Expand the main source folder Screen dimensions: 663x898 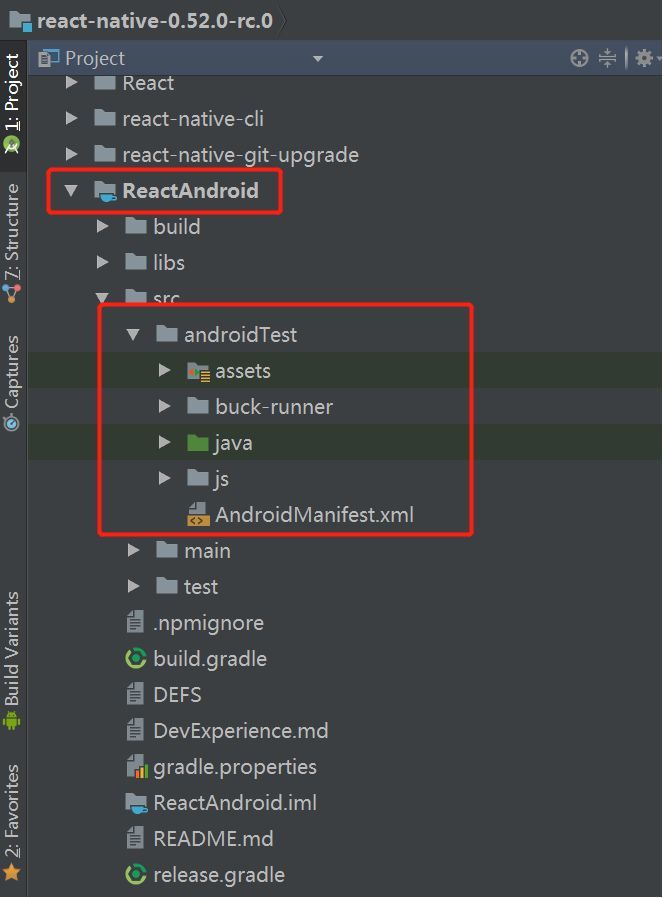pyautogui.click(x=134, y=551)
